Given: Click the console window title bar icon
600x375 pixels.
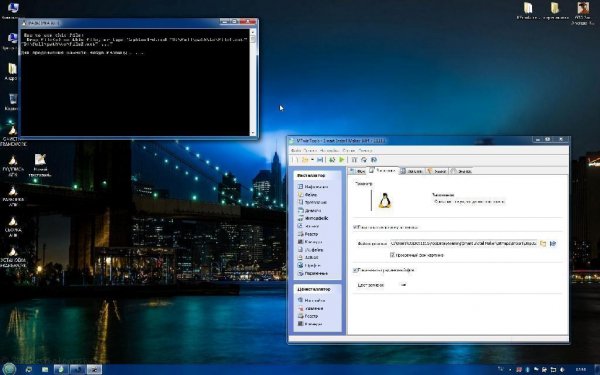Looking at the screenshot, I should tap(24, 23).
